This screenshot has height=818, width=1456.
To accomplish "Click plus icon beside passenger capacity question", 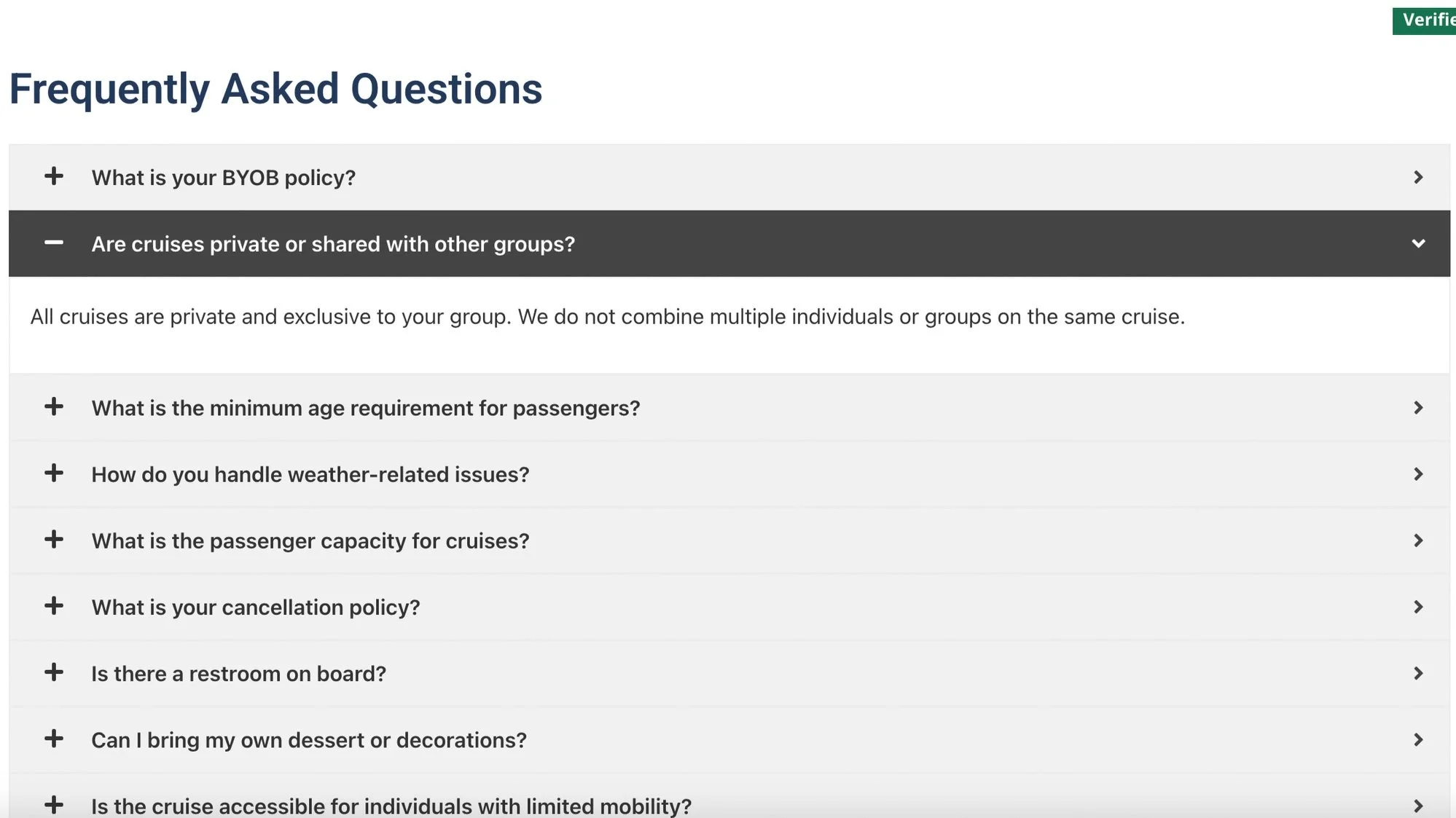I will [53, 540].
